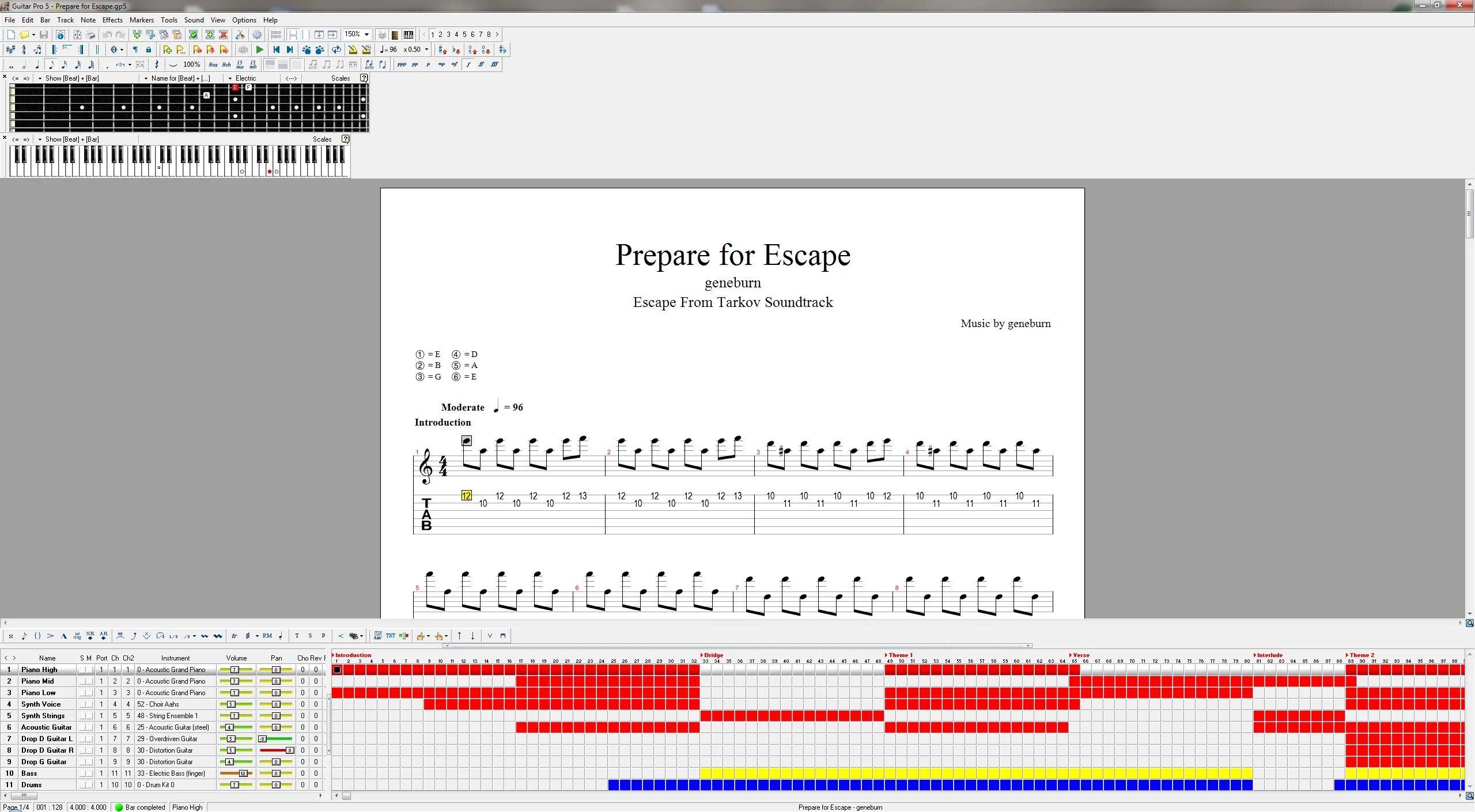Image resolution: width=1475 pixels, height=812 pixels.
Task: Show the keyboard view icon
Action: (409, 35)
